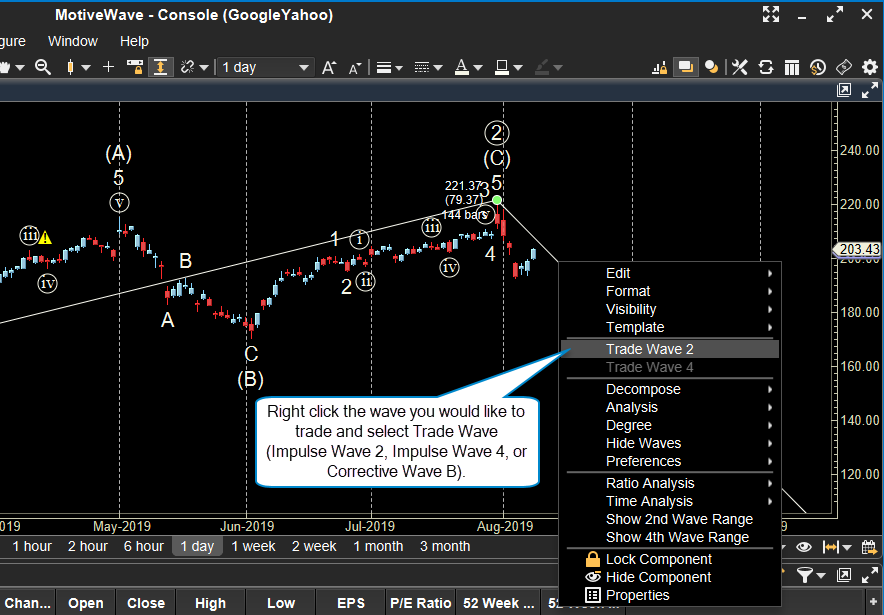Click the zoom out magnifier icon
The image size is (884, 615).
(x=43, y=67)
